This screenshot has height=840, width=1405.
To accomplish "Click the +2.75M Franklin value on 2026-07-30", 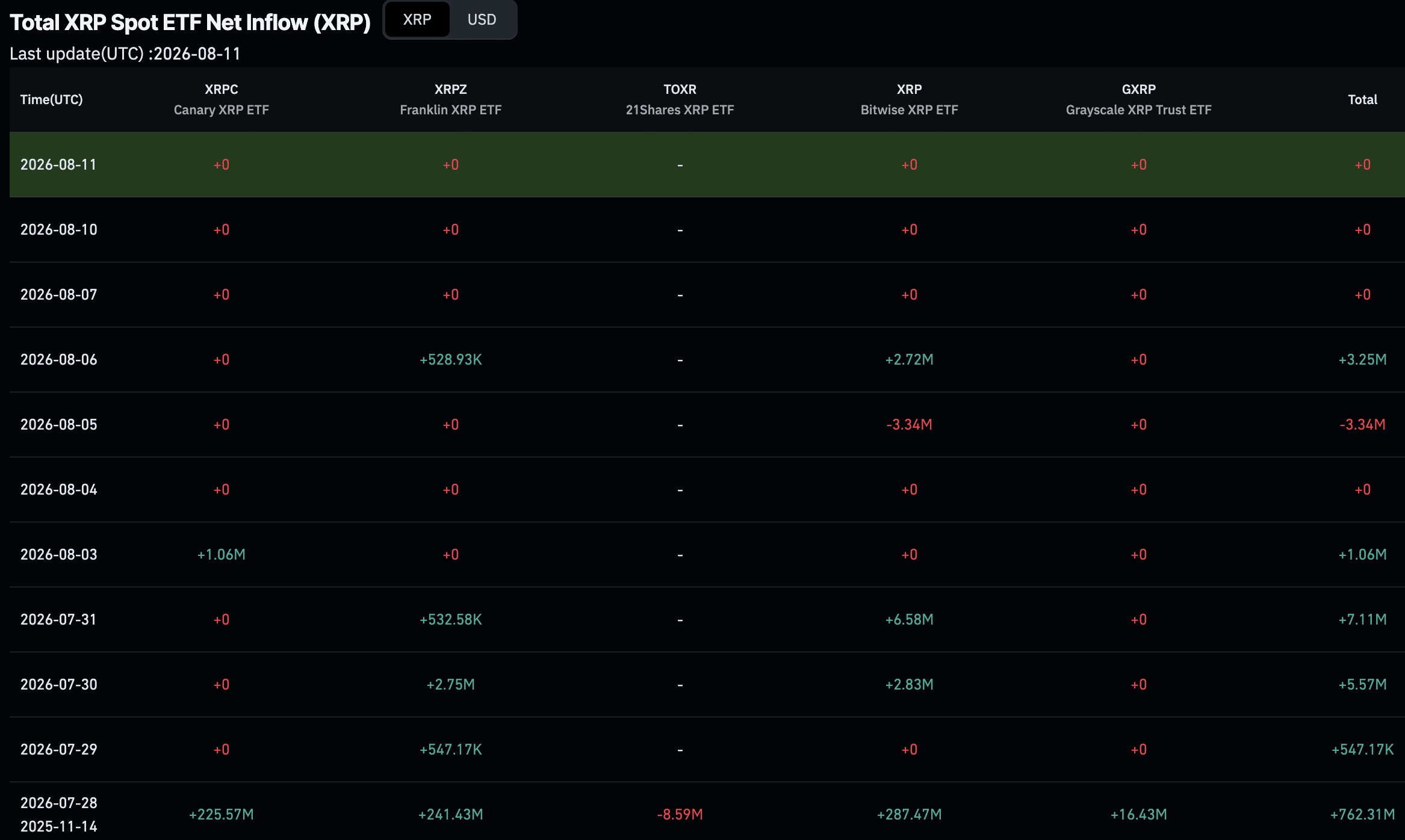I will click(x=451, y=685).
